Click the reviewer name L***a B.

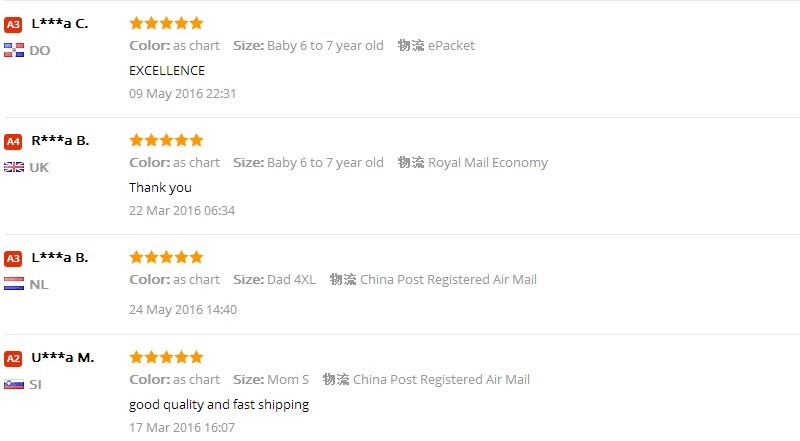[x=60, y=257]
